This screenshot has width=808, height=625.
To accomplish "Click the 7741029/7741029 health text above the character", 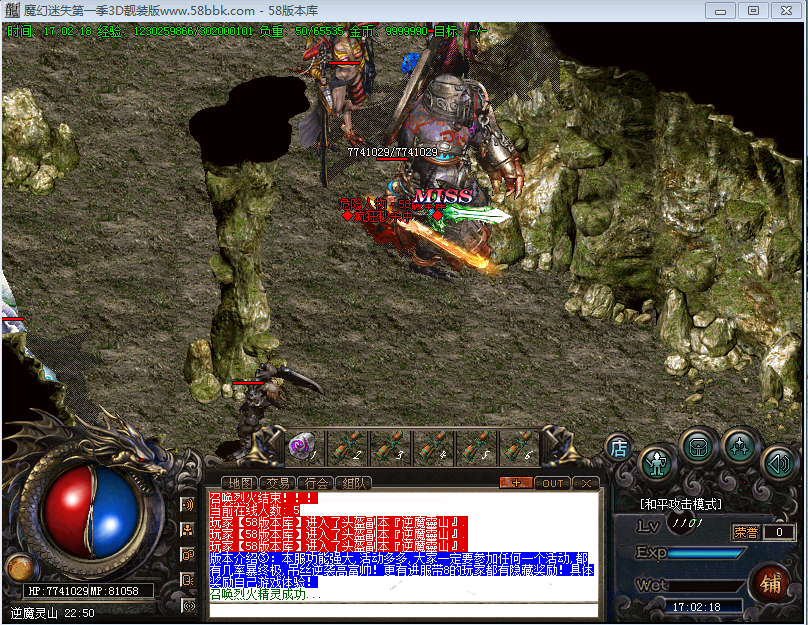I will [393, 152].
